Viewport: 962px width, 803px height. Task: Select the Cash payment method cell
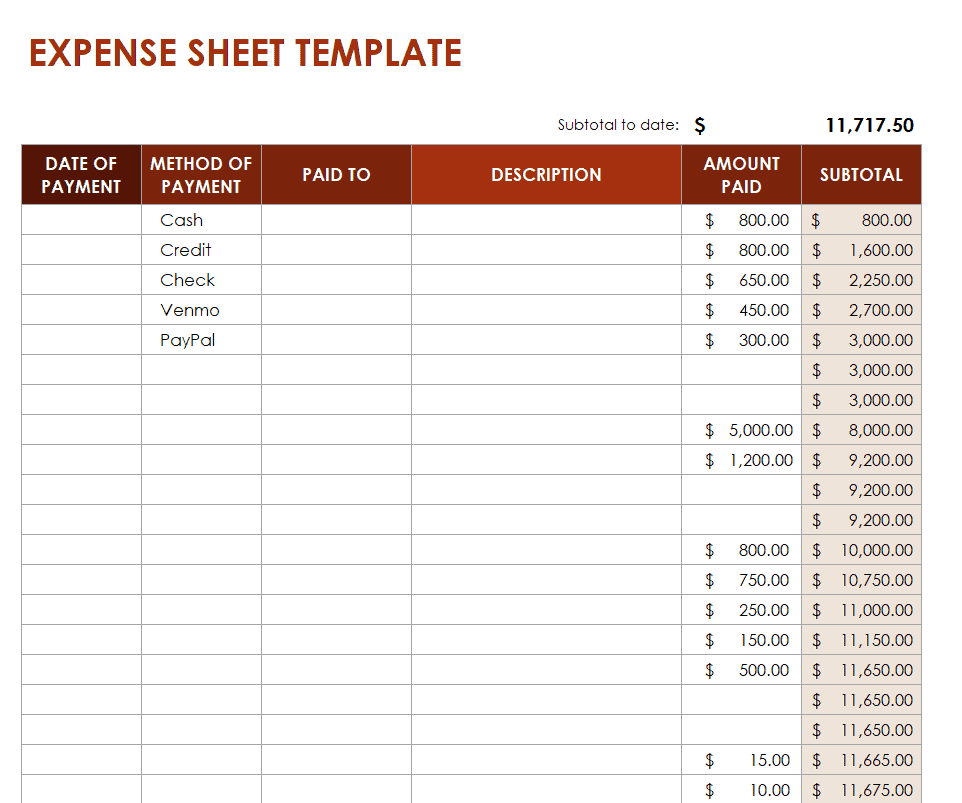(201, 220)
